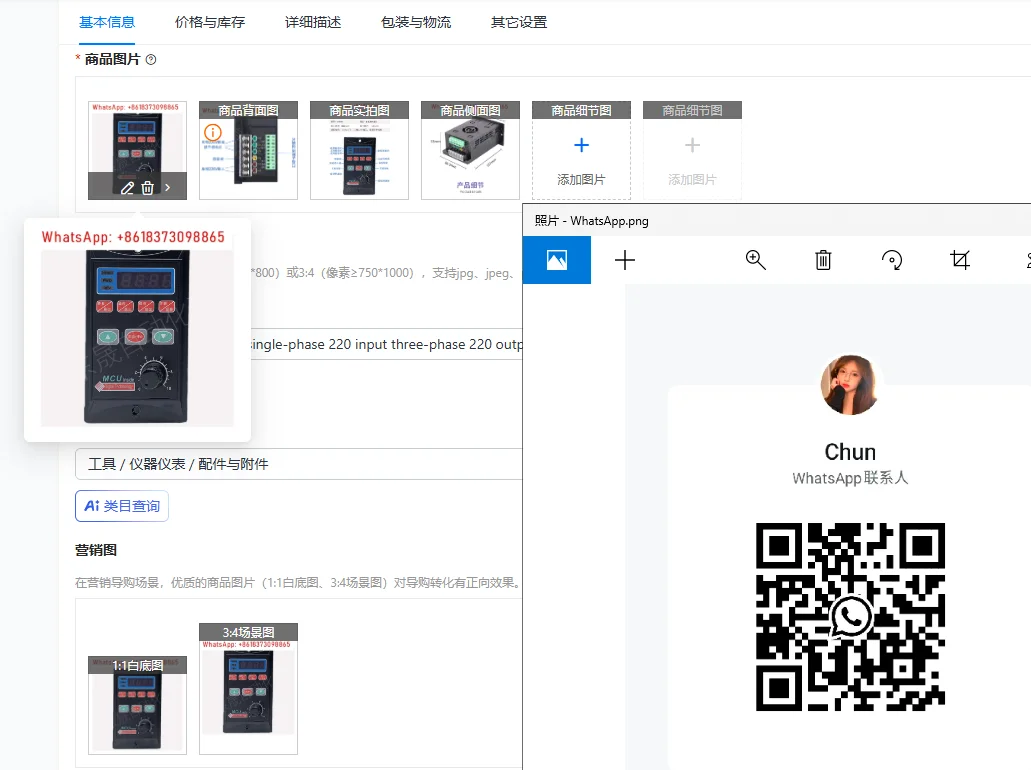Delete the first product image via trash icon
1031x770 pixels.
[x=148, y=188]
